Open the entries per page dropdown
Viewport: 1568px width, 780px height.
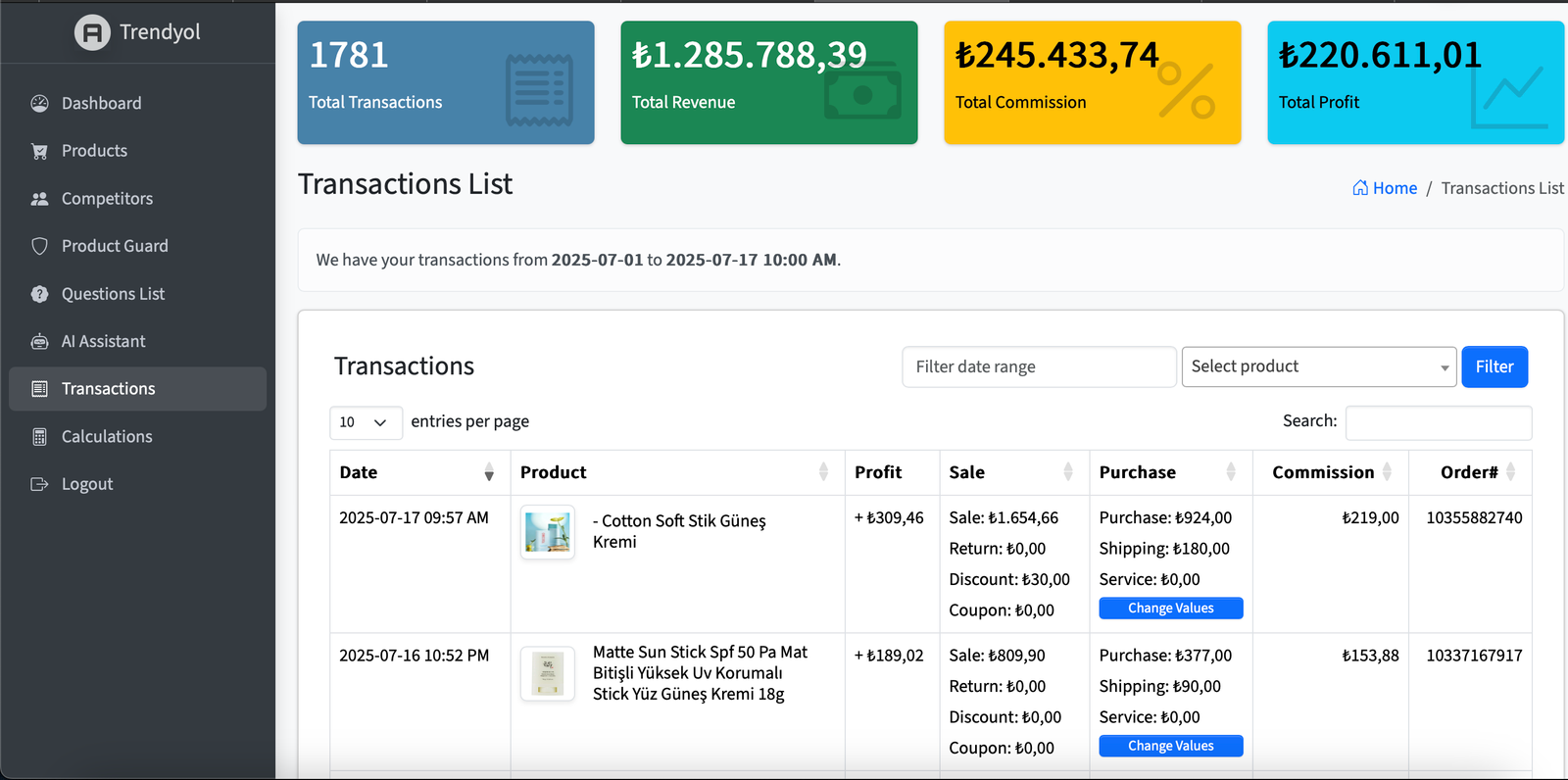click(366, 422)
